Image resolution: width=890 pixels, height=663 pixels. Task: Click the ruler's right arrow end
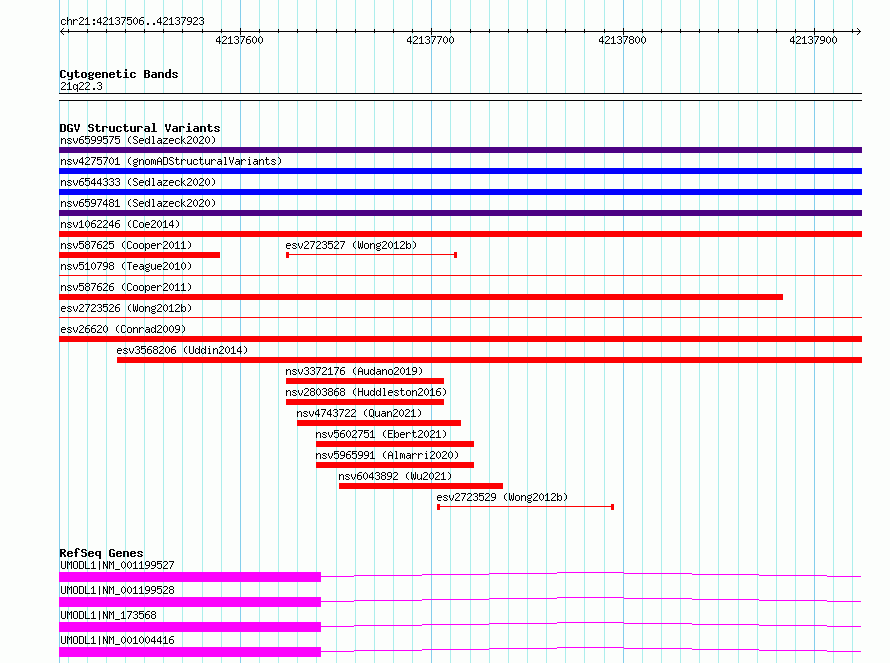(858, 32)
